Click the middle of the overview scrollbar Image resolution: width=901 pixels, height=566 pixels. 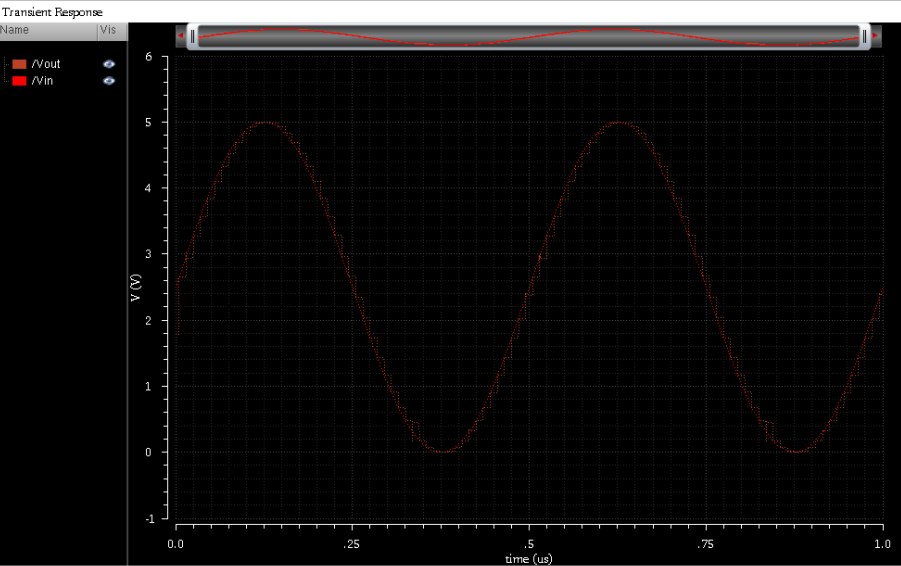(x=528, y=36)
